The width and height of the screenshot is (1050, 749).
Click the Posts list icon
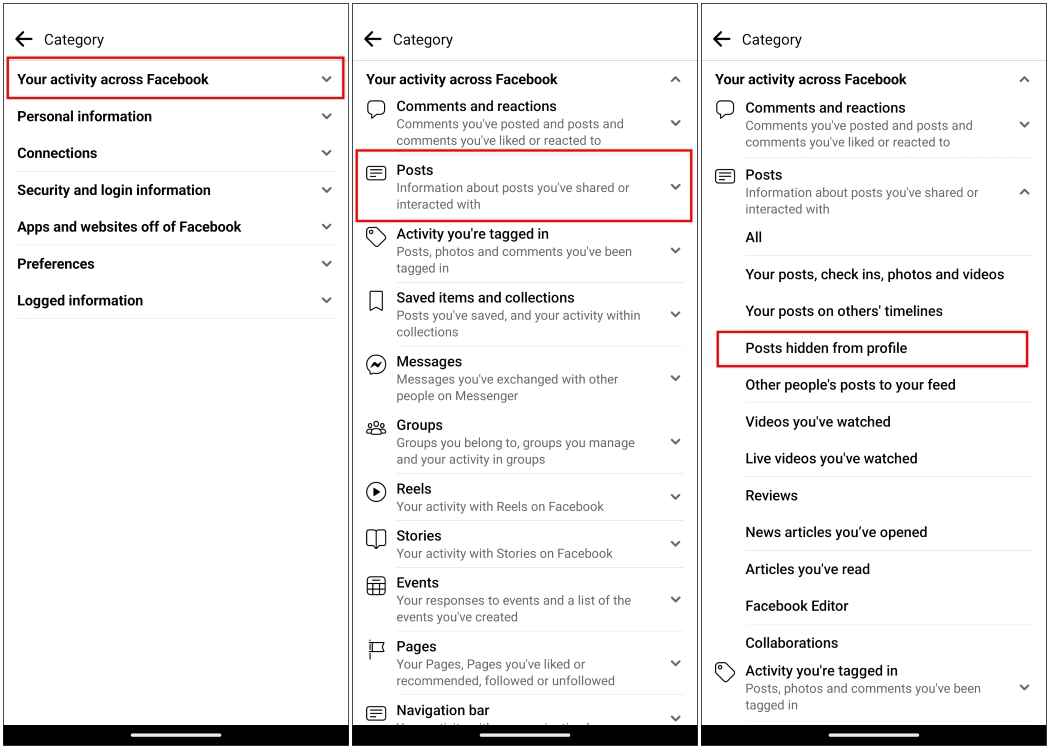pos(375,171)
